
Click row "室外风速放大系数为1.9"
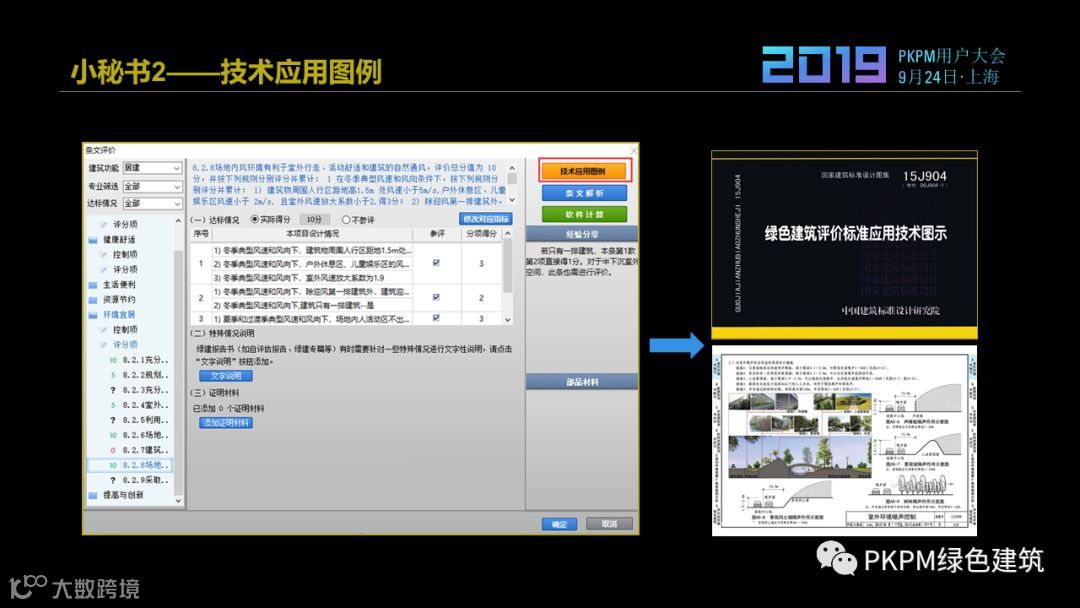312,277
